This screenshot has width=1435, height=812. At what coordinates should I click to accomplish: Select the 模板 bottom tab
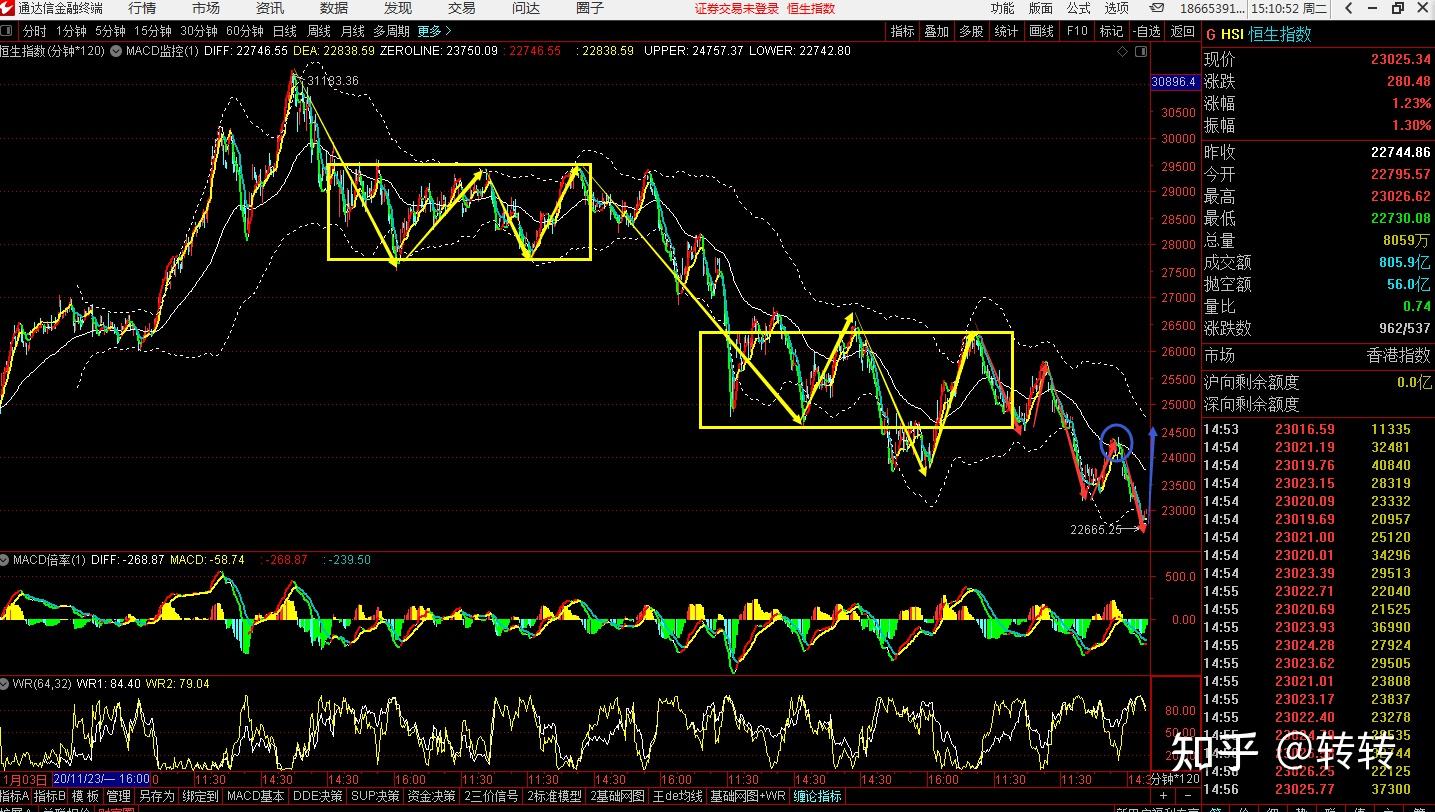coord(85,796)
